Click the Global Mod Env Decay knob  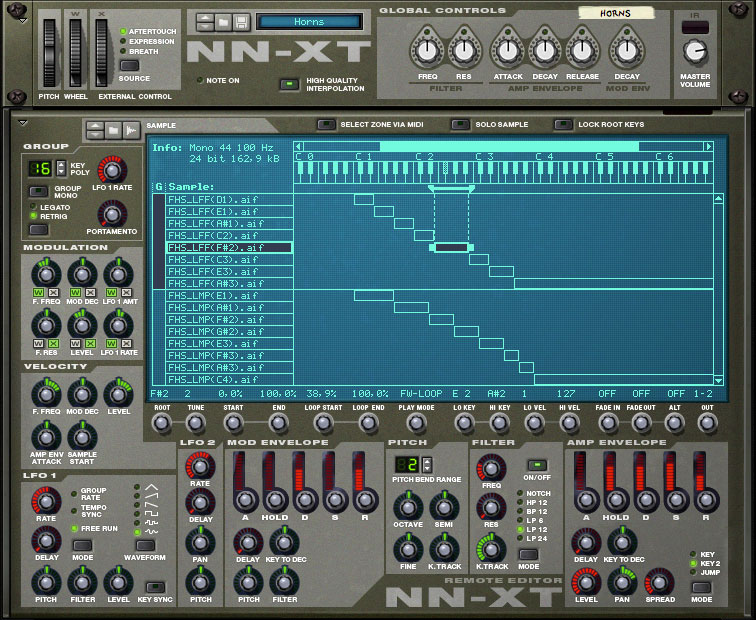point(627,51)
